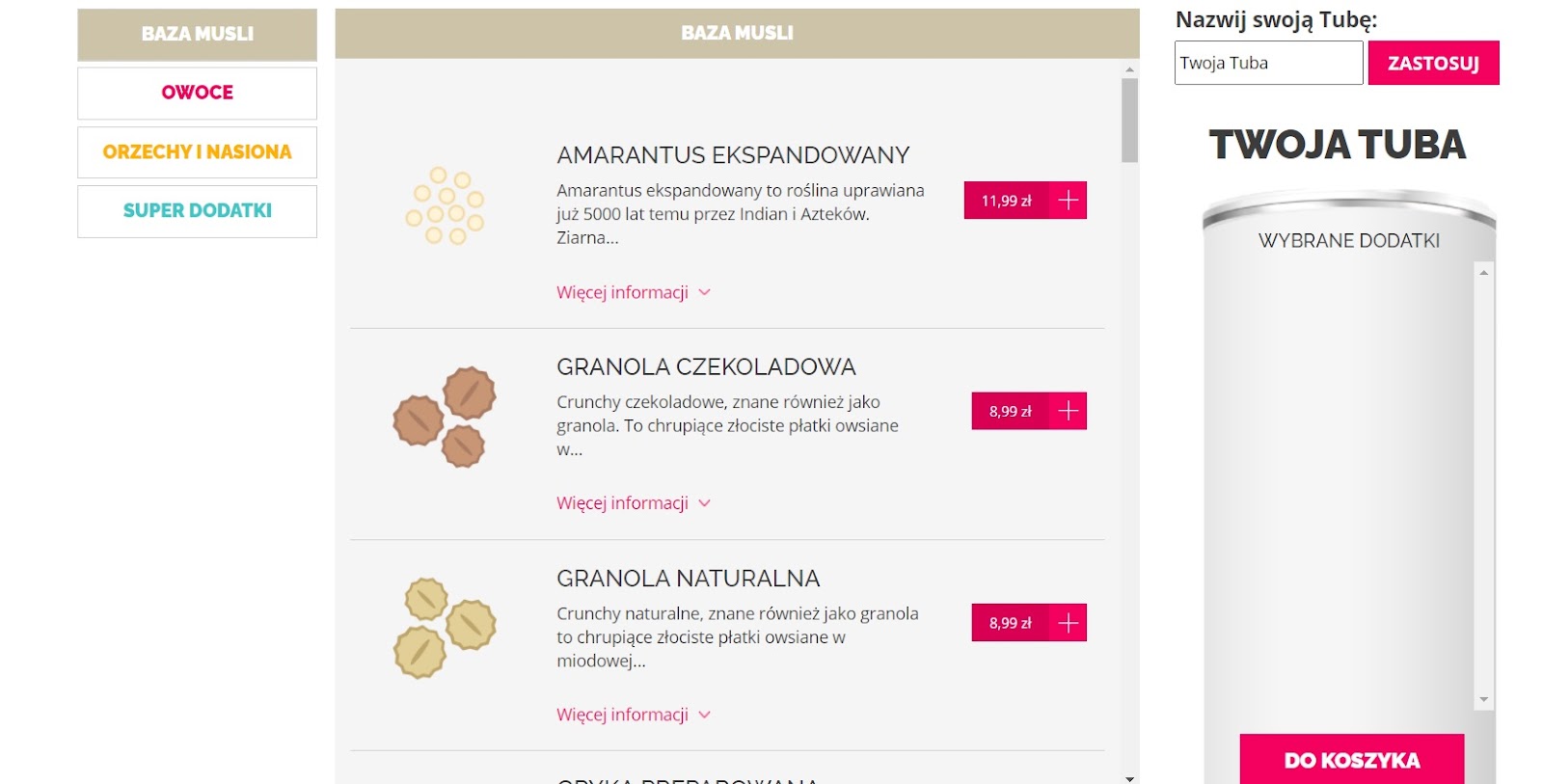This screenshot has height=784, width=1543.
Task: Click the ZASTOSUJ button
Action: tap(1433, 63)
